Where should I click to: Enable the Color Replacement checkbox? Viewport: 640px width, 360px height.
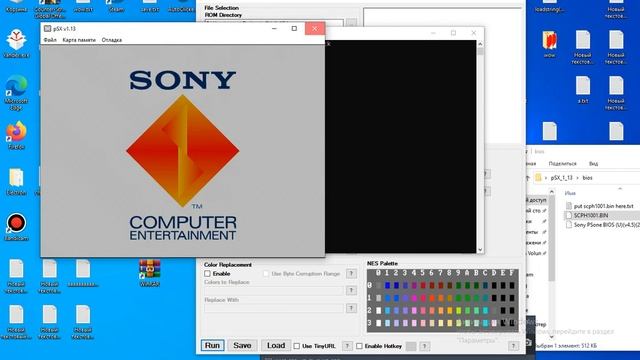(x=207, y=273)
